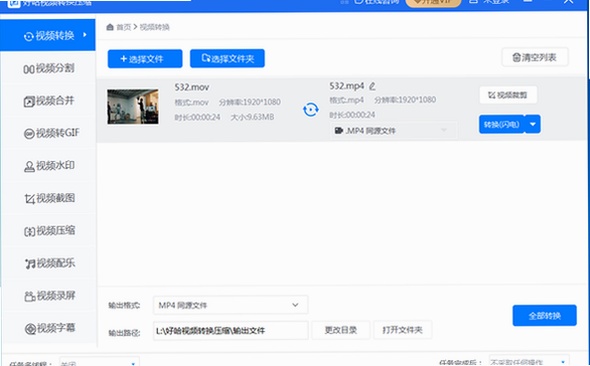Open the 视频字幕 subtitle tool
590x366 pixels.
click(49, 328)
